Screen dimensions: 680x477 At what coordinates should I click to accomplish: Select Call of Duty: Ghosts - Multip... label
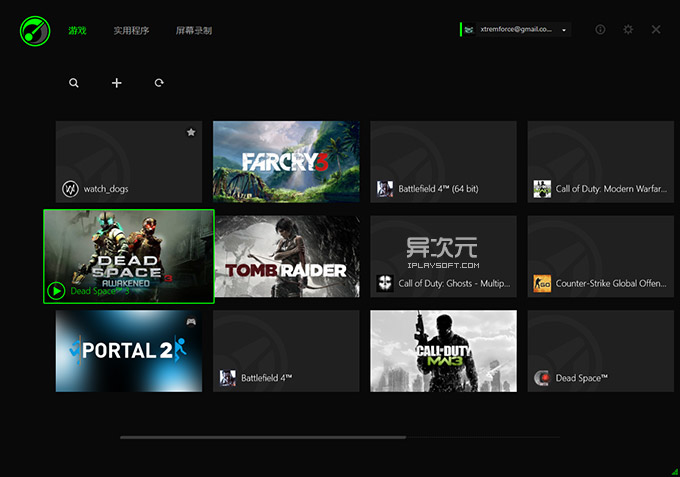pos(454,284)
